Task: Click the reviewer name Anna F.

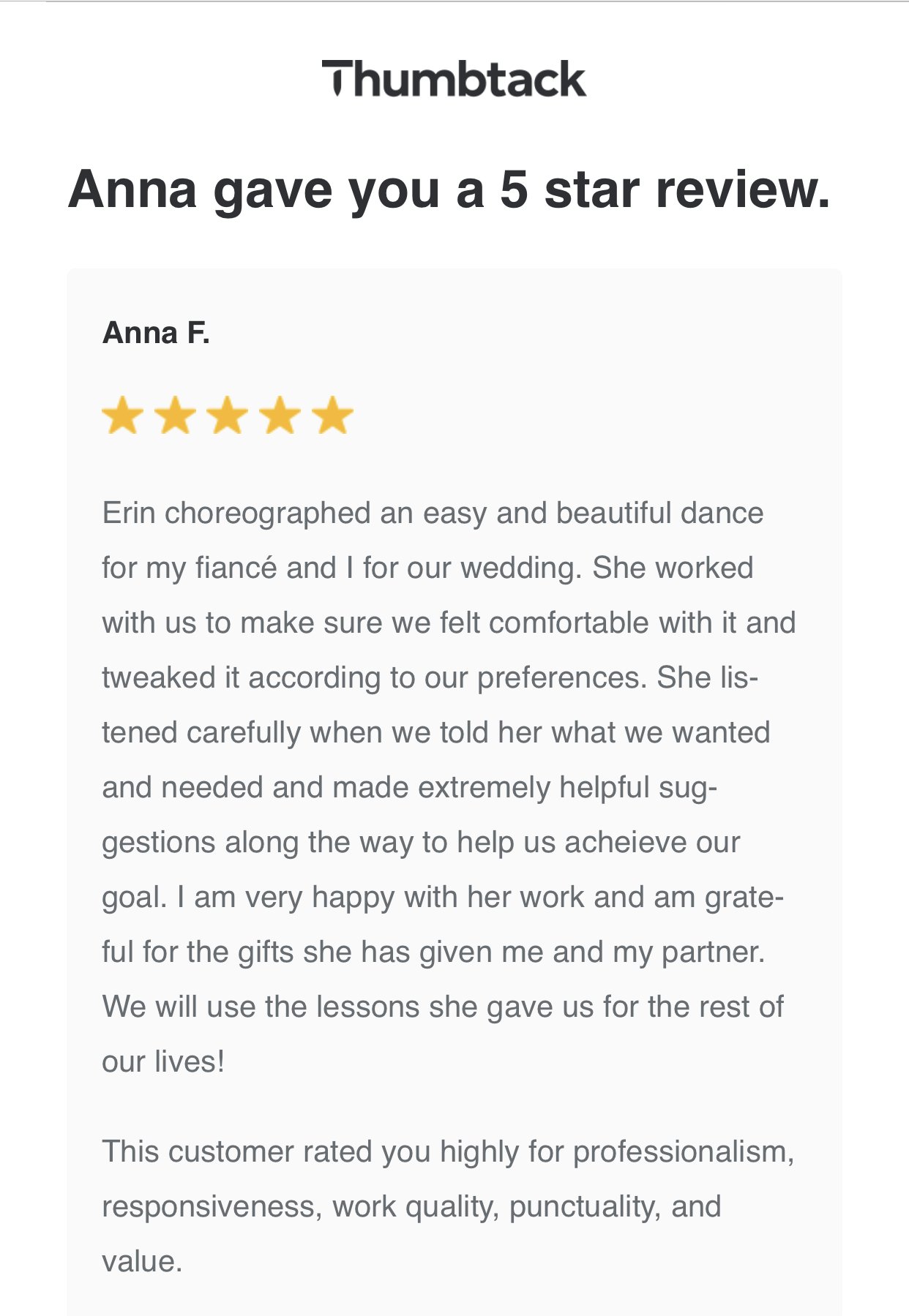Action: tap(156, 333)
